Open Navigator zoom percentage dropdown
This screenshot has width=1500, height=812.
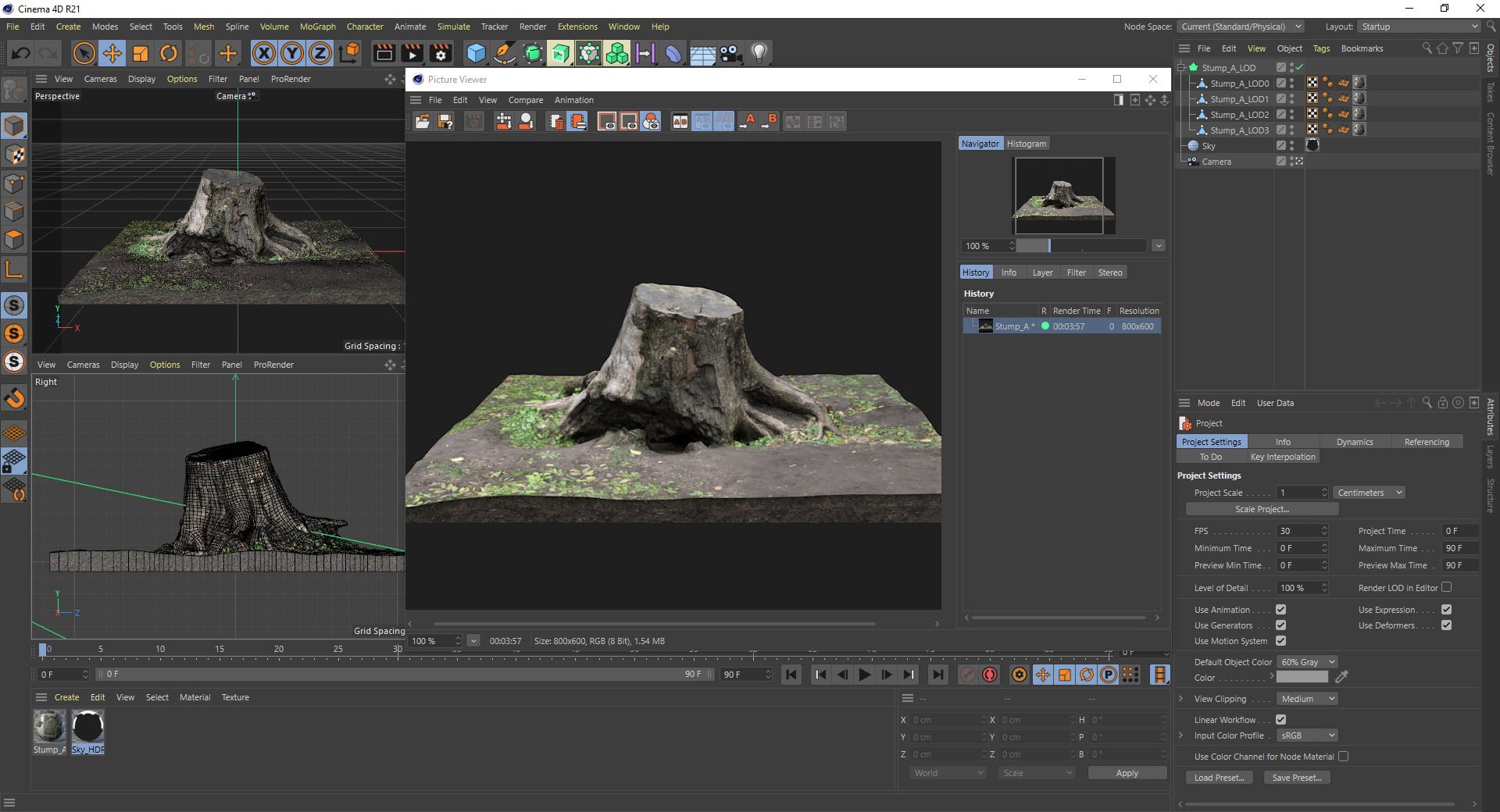1158,246
